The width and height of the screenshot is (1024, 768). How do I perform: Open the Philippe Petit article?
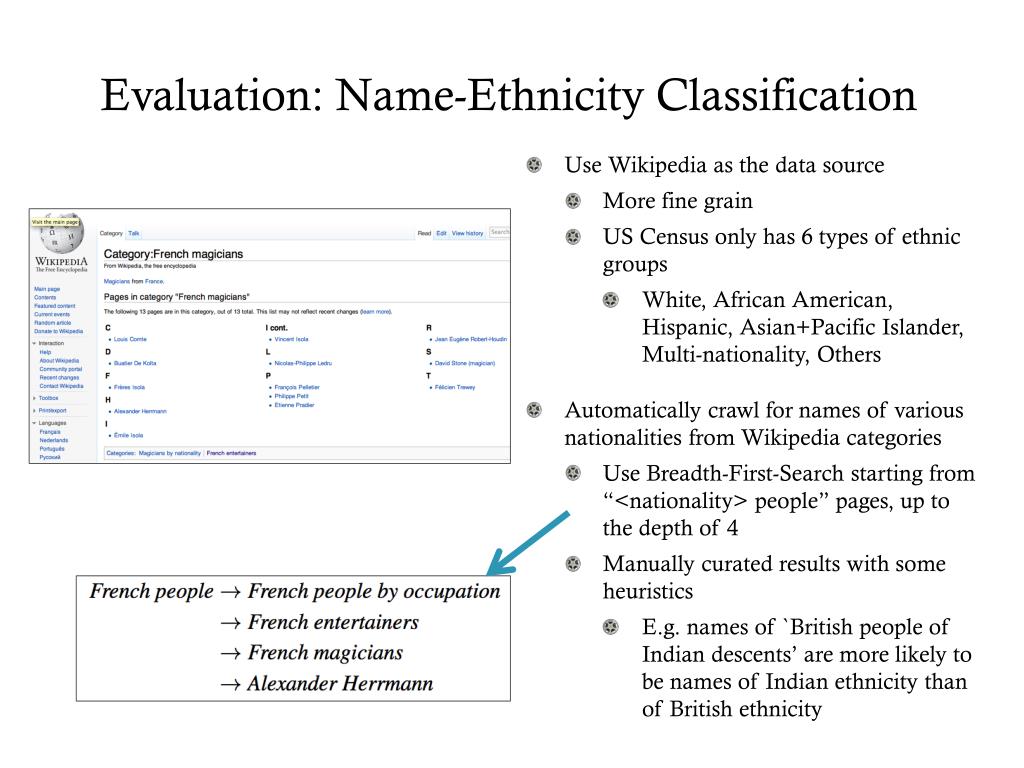point(291,396)
